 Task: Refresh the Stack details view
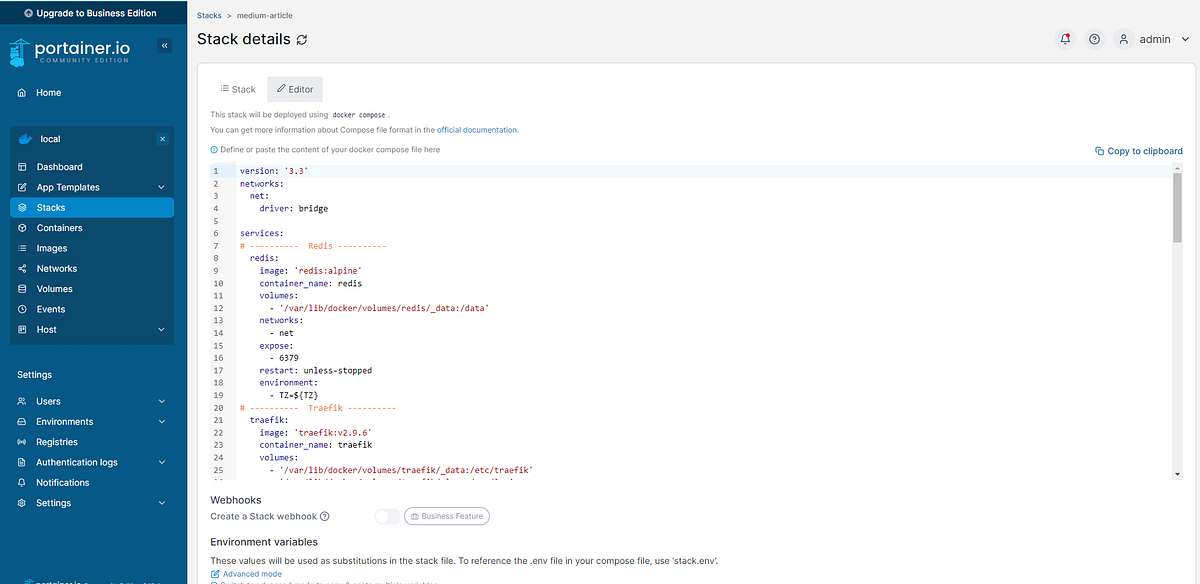[x=302, y=39]
